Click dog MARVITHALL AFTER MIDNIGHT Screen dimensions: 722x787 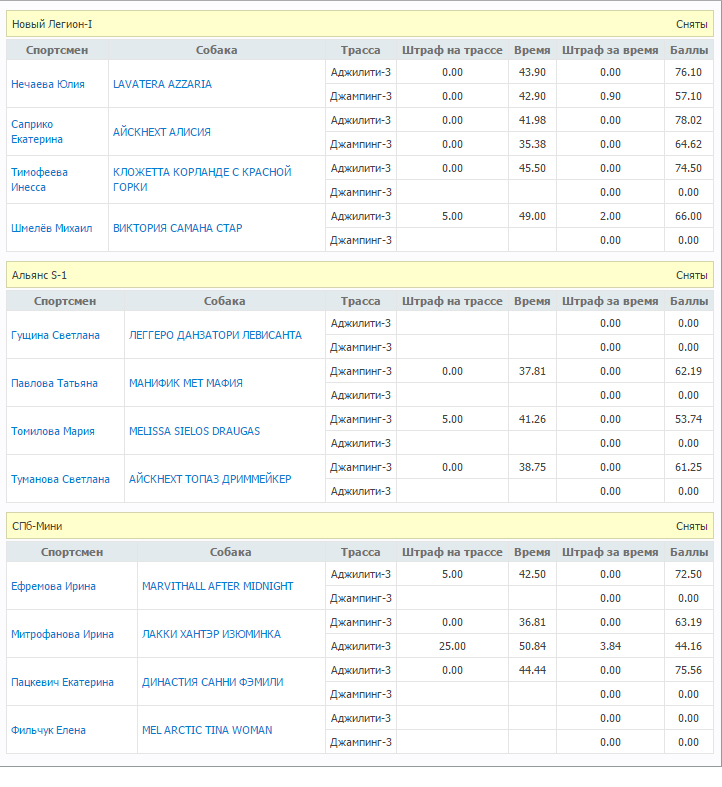pos(218,587)
